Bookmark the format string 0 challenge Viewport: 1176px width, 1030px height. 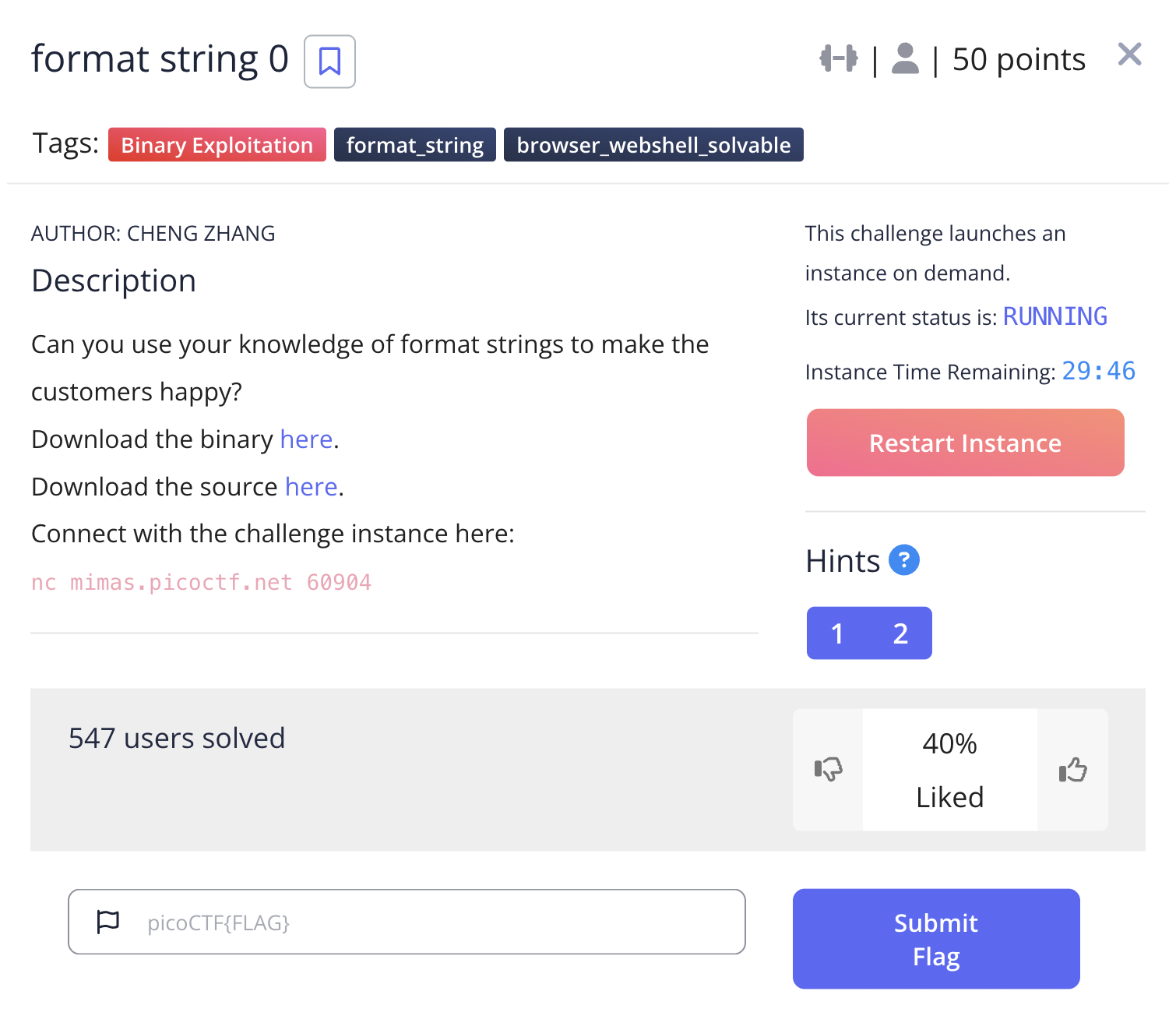329,62
